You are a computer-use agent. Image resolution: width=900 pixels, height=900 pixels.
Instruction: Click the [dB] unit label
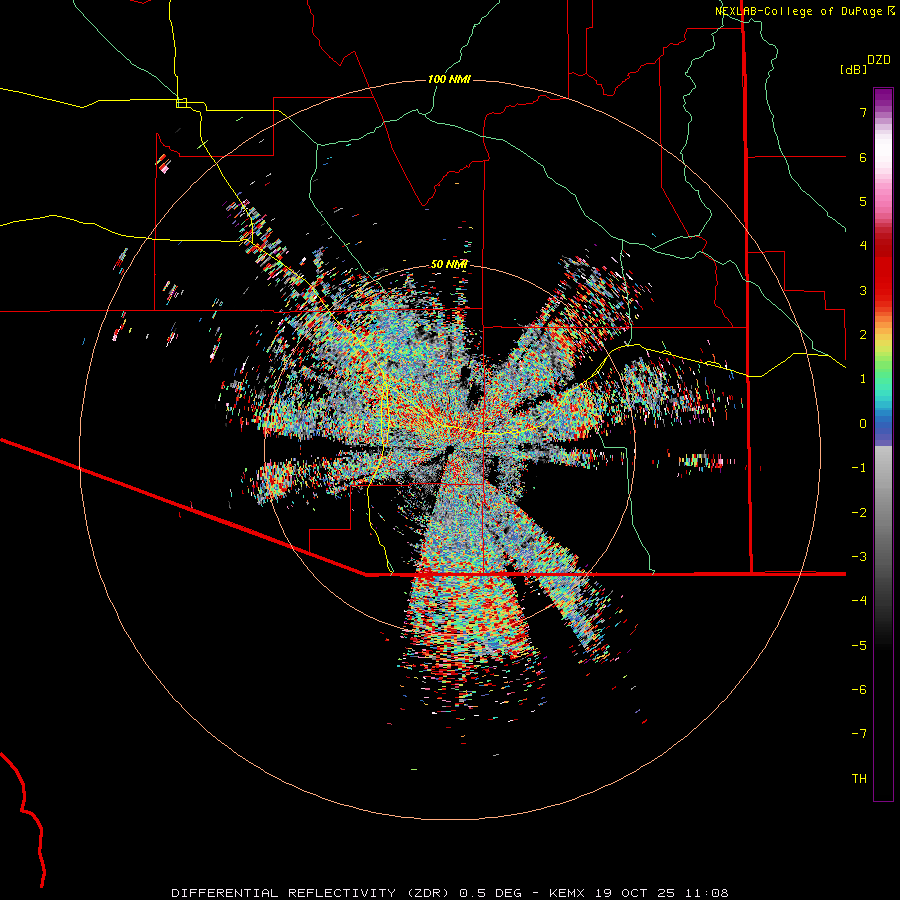[x=854, y=69]
